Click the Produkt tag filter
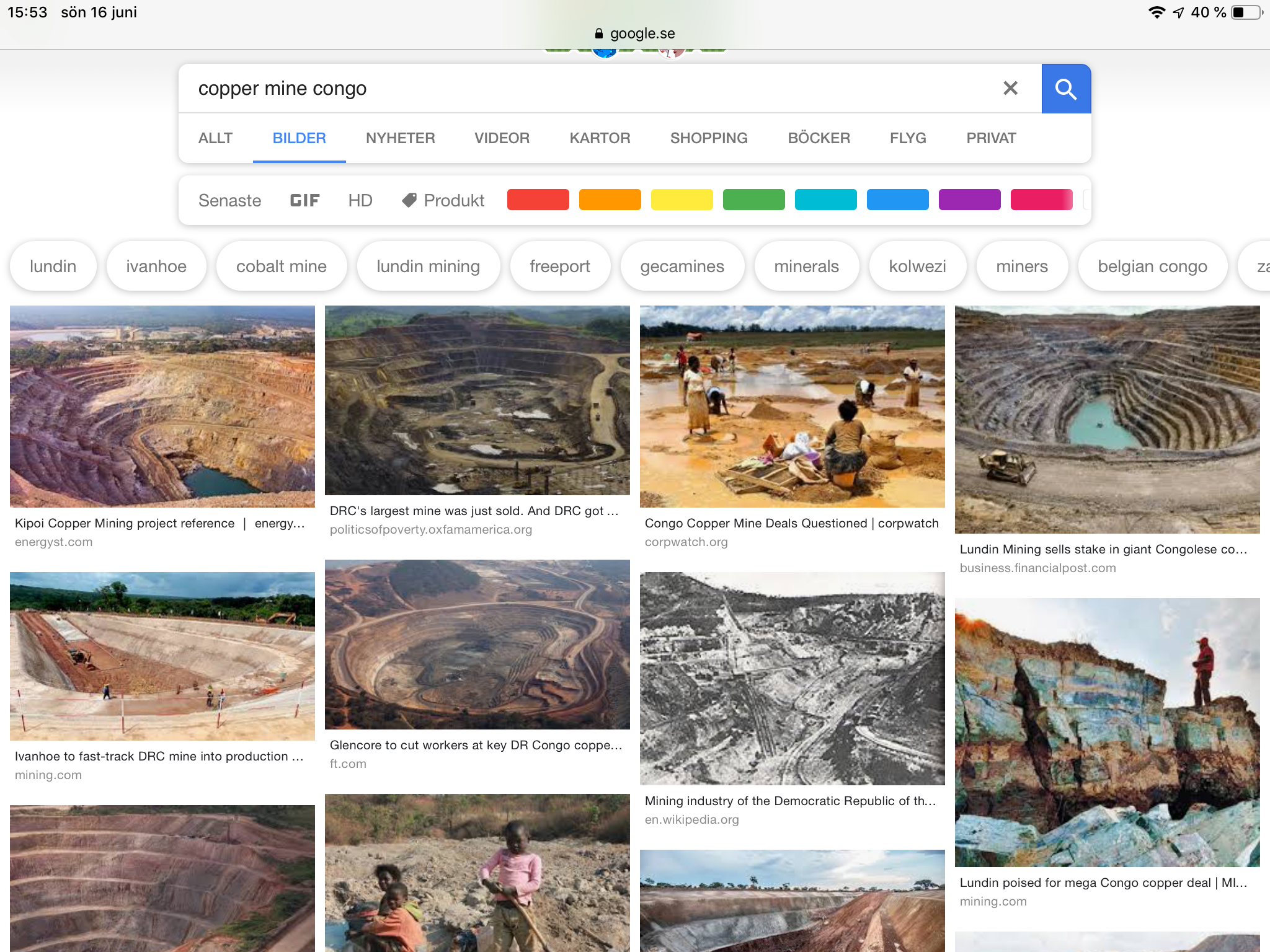This screenshot has width=1270, height=952. coord(443,200)
